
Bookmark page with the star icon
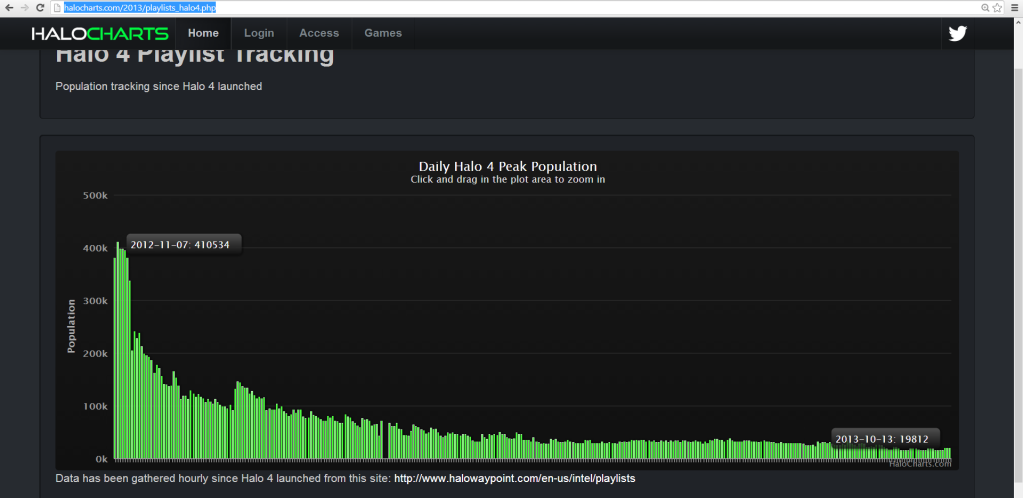(x=997, y=8)
